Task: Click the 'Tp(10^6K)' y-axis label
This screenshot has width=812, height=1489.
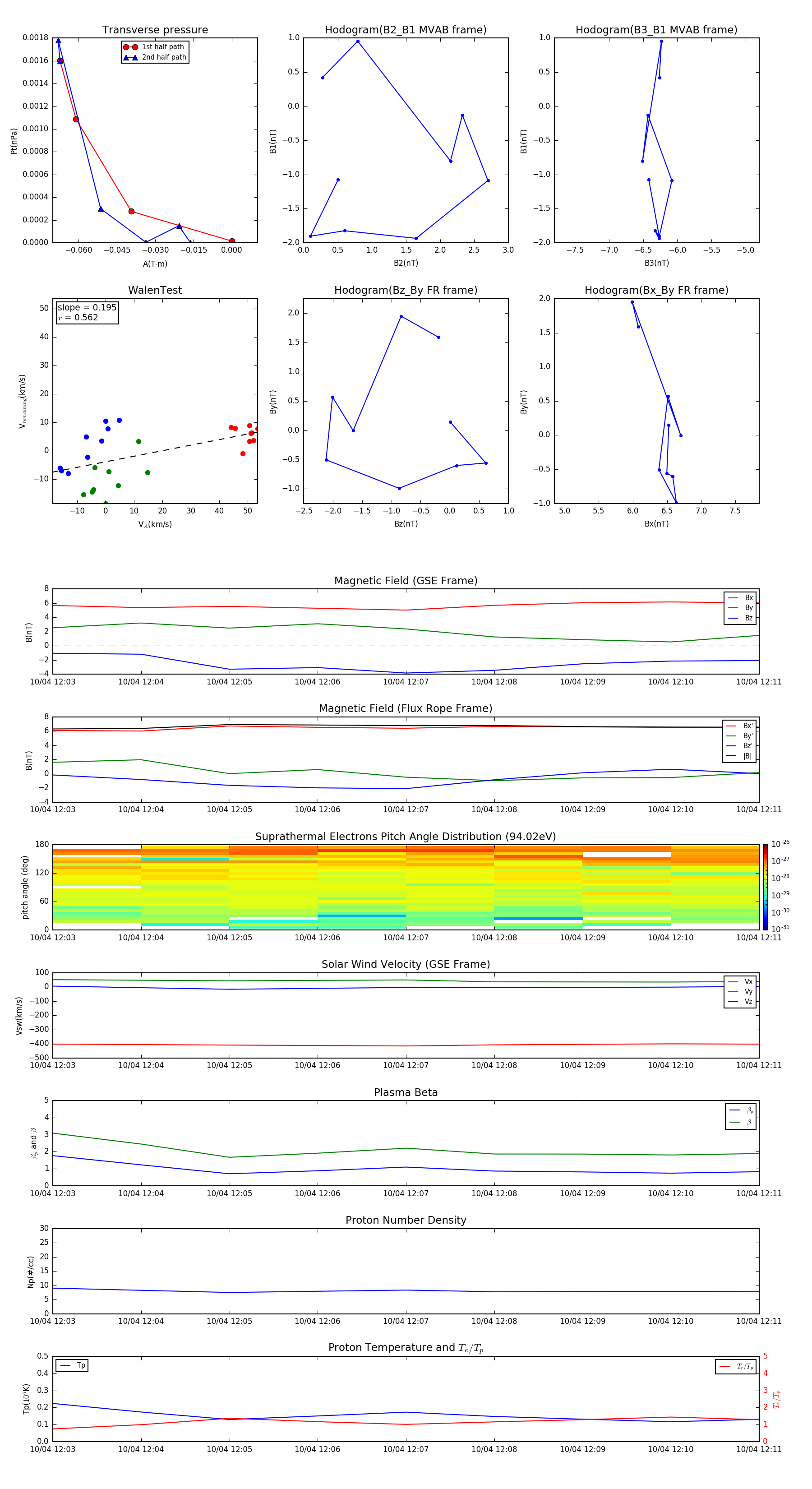Action: point(26,1399)
